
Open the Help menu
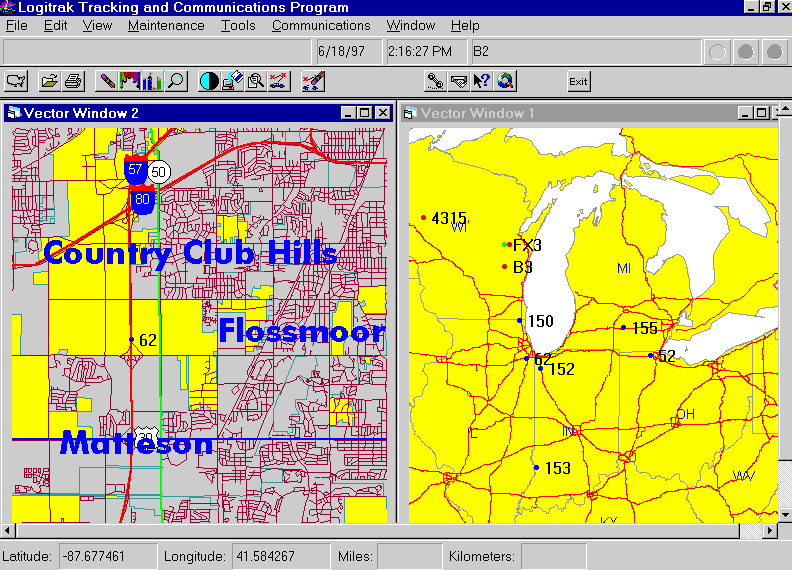[x=465, y=25]
